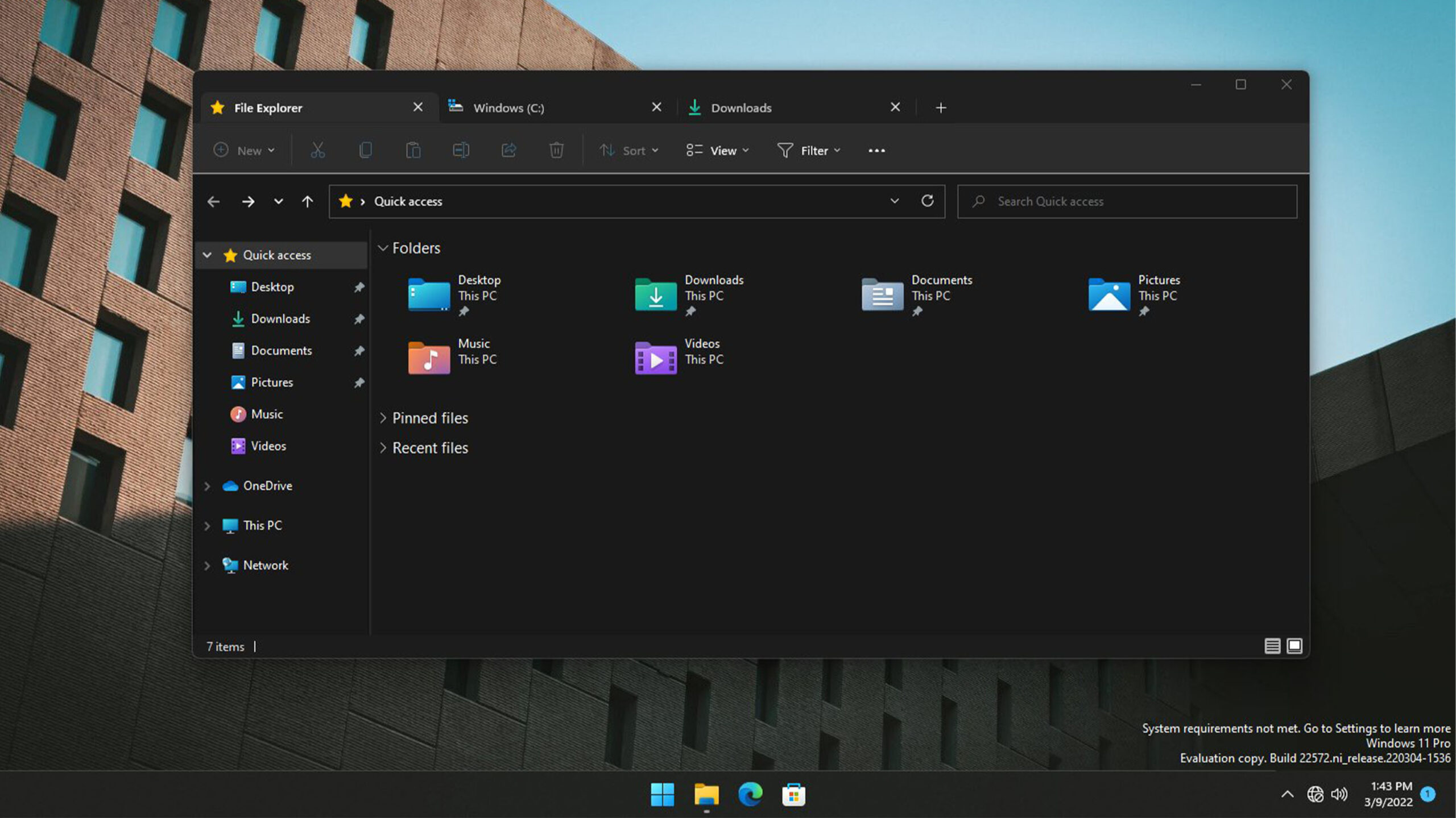Image resolution: width=1456 pixels, height=818 pixels.
Task: Switch to large thumbnails view layout
Action: (1294, 646)
